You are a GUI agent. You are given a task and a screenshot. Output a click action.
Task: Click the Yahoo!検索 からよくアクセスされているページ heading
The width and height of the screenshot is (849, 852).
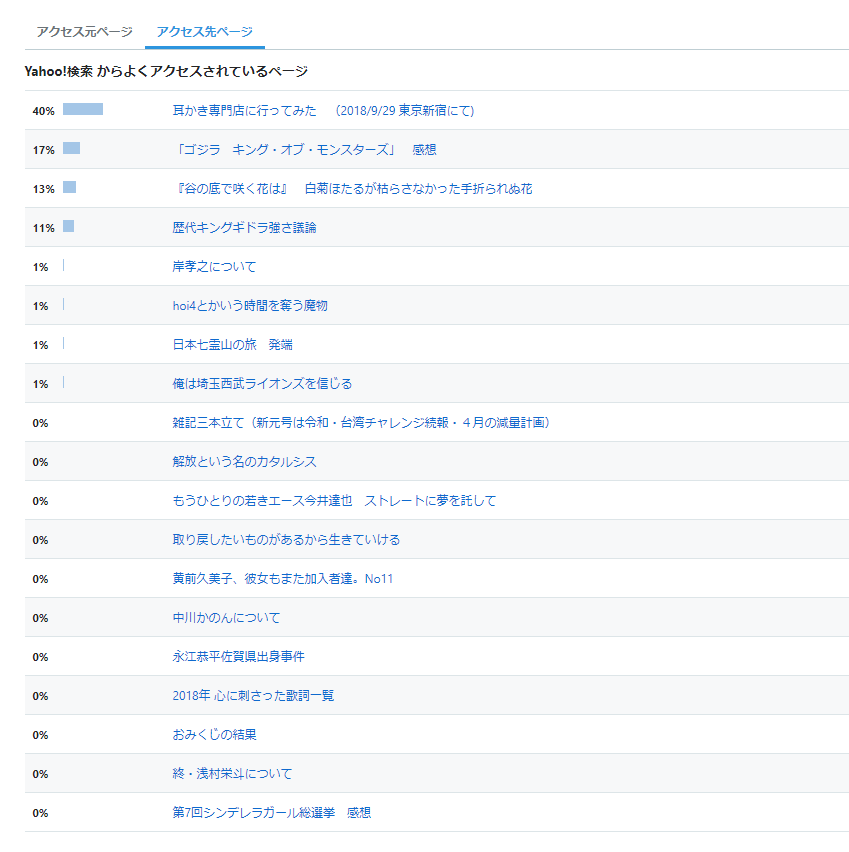tap(166, 71)
